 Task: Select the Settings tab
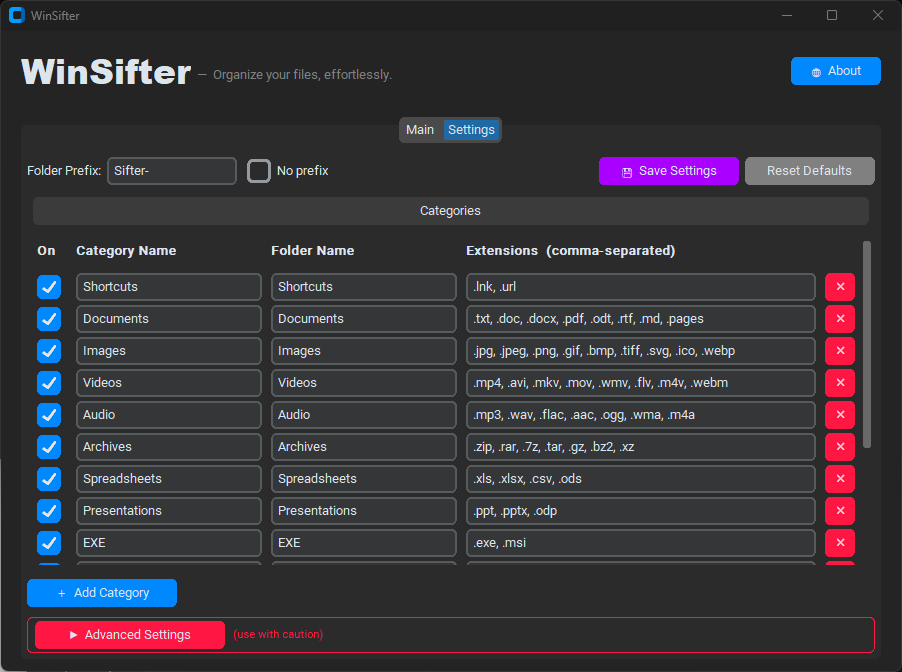click(471, 130)
